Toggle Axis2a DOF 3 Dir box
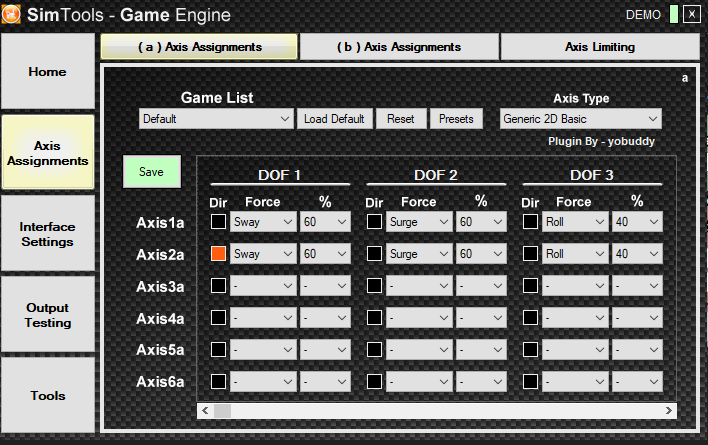This screenshot has width=708, height=445. click(x=530, y=254)
